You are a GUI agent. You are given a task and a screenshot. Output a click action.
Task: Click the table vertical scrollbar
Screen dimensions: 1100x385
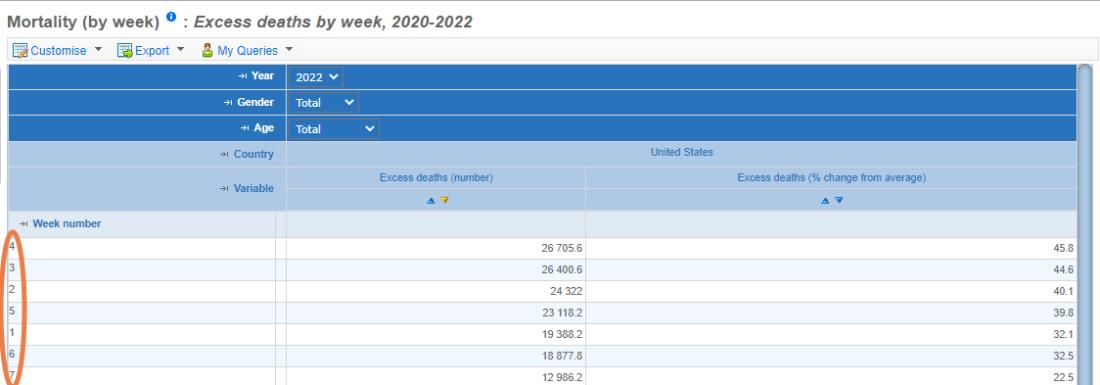tap(1085, 224)
